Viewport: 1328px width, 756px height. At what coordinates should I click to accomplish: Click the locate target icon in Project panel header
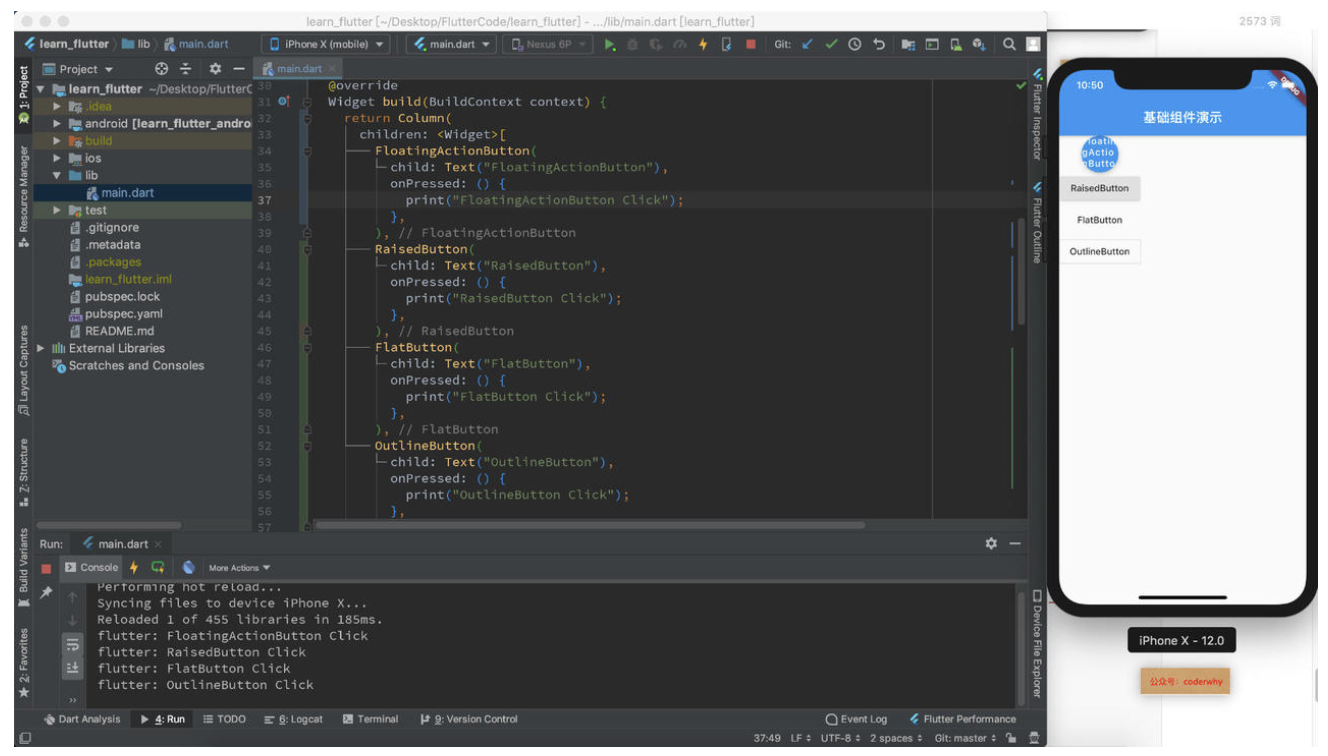coord(162,69)
